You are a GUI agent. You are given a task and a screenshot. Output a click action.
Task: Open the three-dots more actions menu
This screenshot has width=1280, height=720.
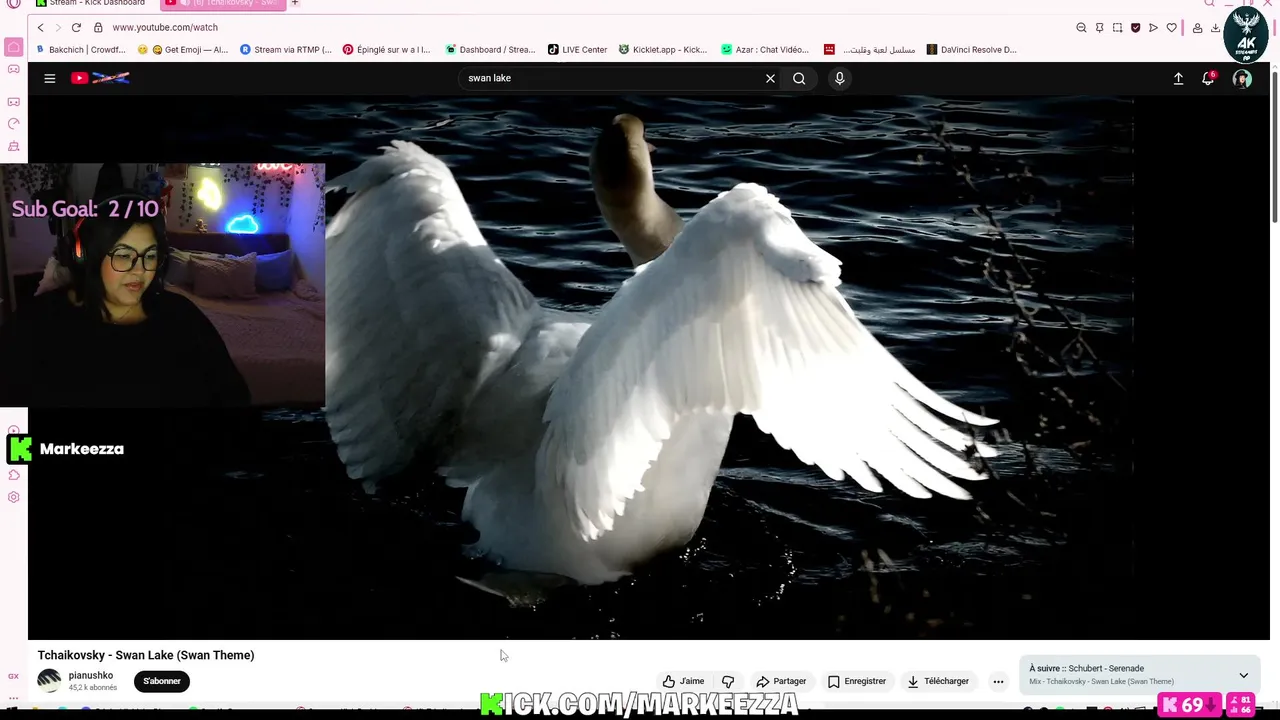(x=998, y=681)
